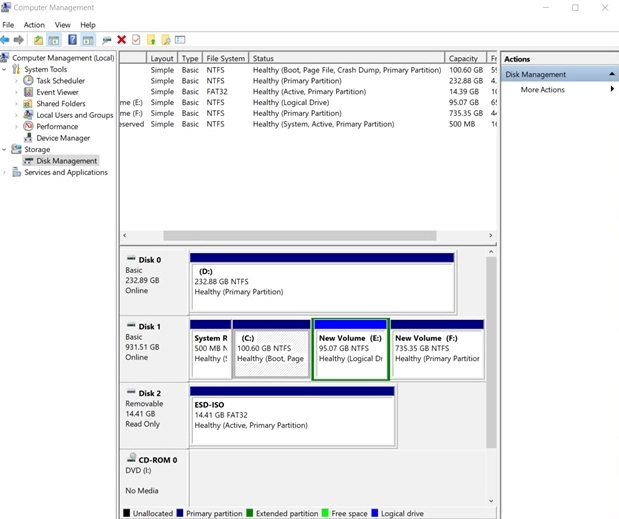Click the Disk 2 Removable label box
Viewport: 619px width, 519px height.
154,416
